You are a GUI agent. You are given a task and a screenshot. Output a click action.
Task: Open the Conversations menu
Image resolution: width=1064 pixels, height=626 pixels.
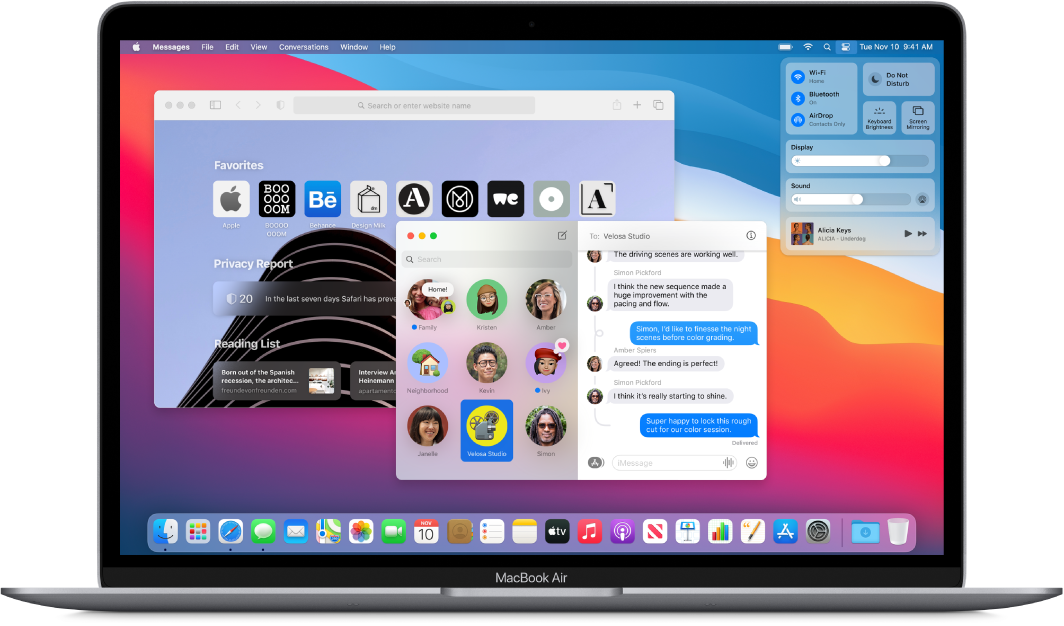coord(303,47)
